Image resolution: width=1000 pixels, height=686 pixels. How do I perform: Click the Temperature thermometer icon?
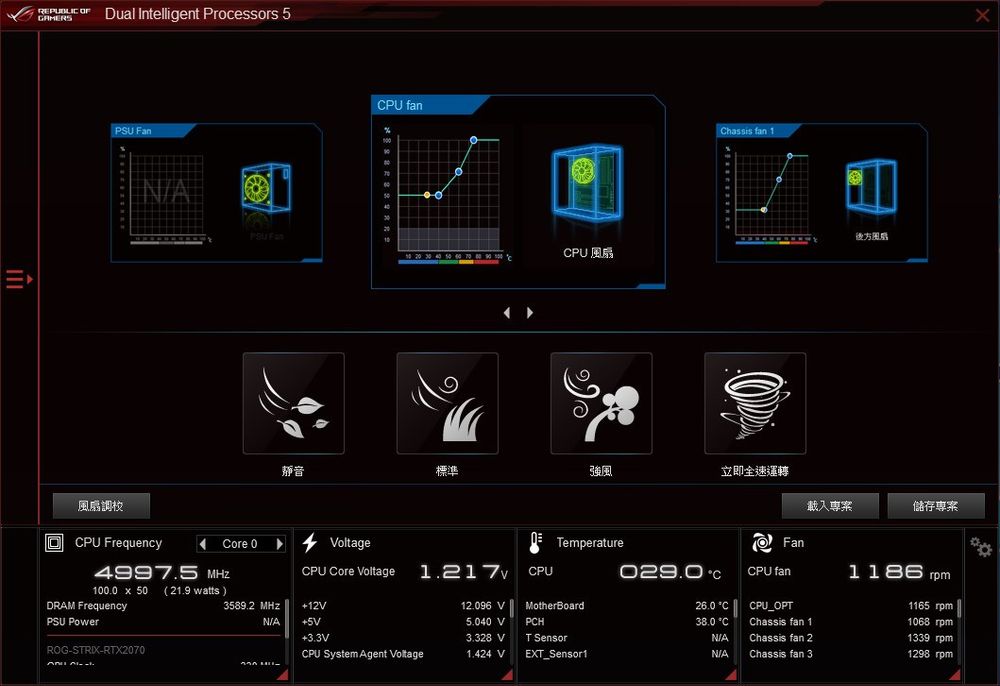[534, 542]
